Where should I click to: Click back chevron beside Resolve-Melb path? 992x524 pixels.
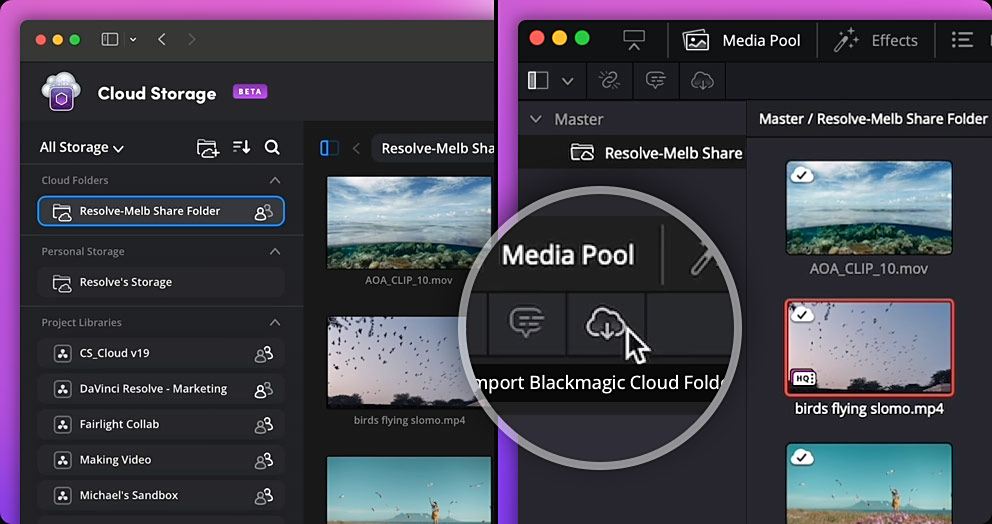[356, 148]
